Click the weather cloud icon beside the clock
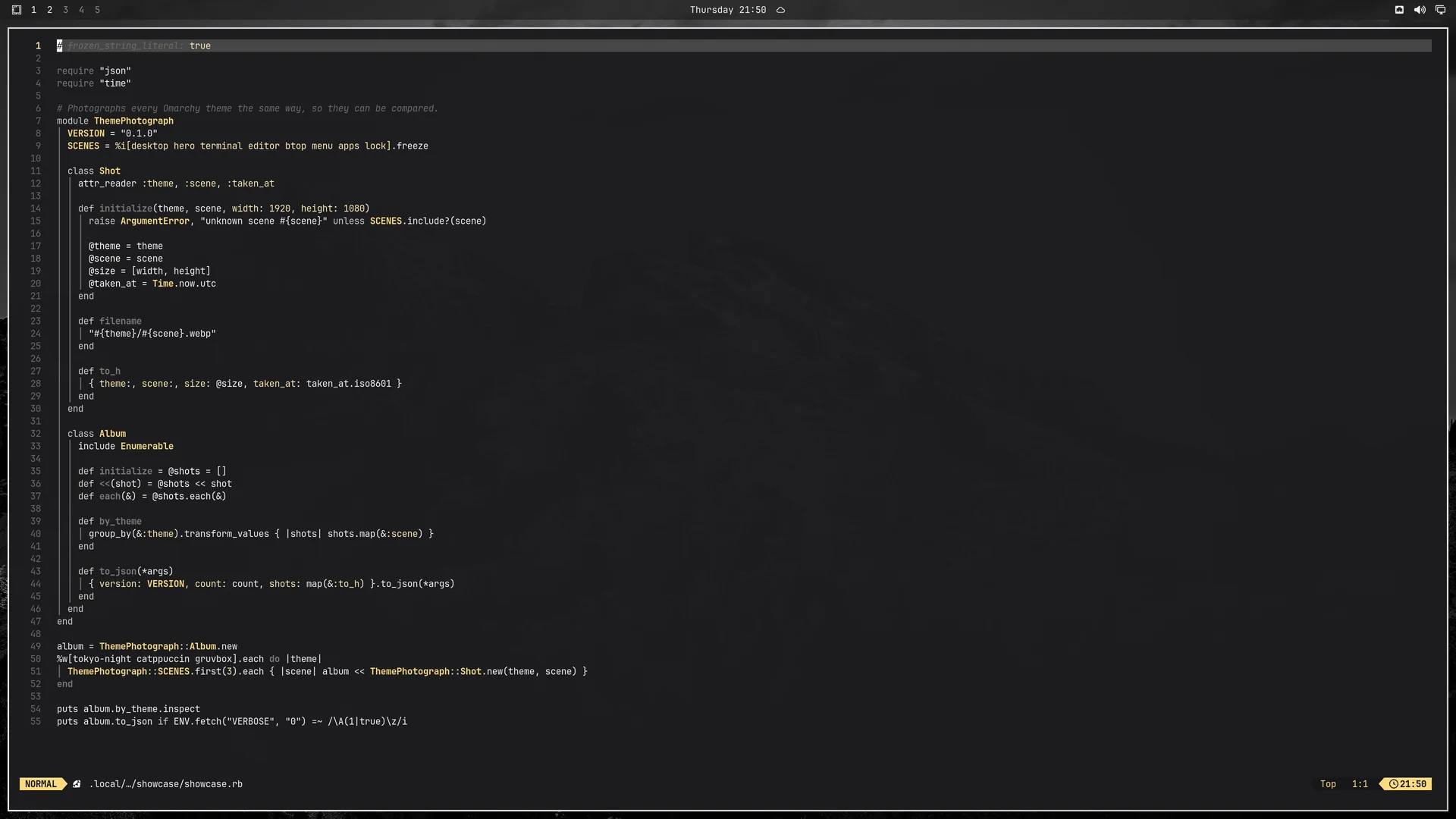The height and width of the screenshot is (819, 1456). [x=780, y=10]
